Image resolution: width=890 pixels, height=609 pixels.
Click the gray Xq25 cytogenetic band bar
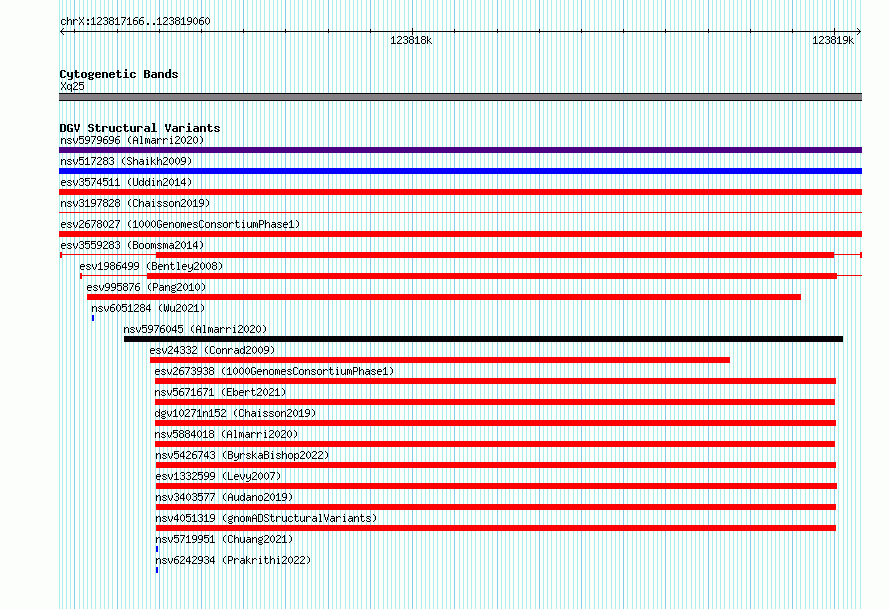coord(460,97)
